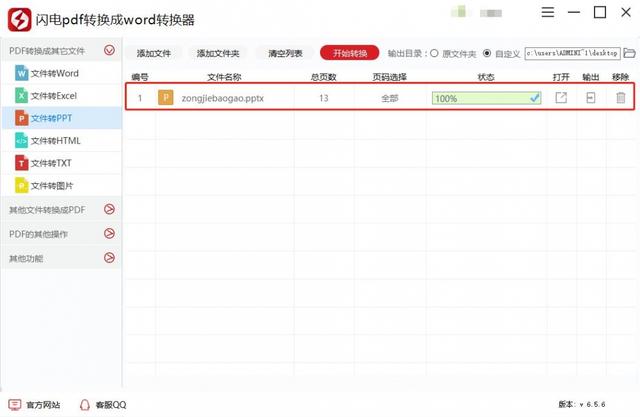
Task: Click the 添加文件 button
Action: click(154, 53)
